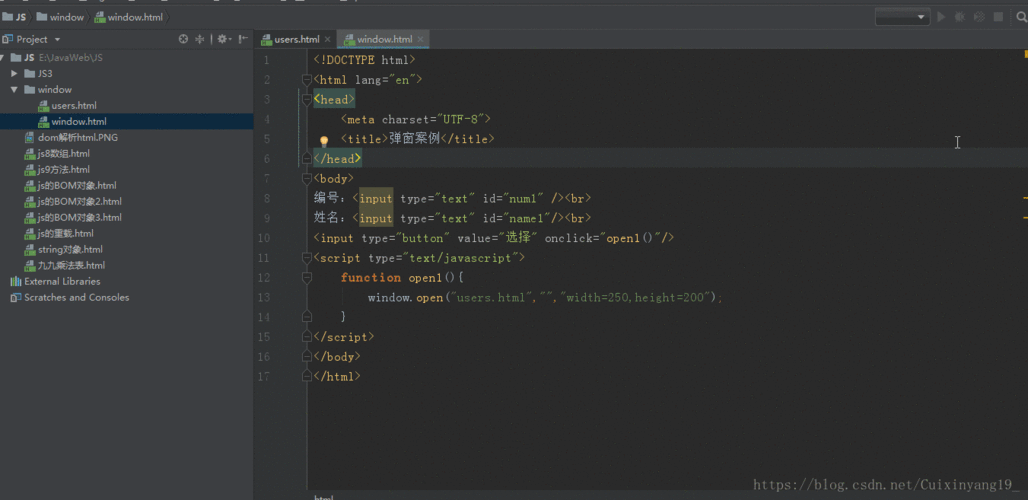The height and width of the screenshot is (500, 1028).
Task: Run with coverage icon
Action: click(979, 17)
